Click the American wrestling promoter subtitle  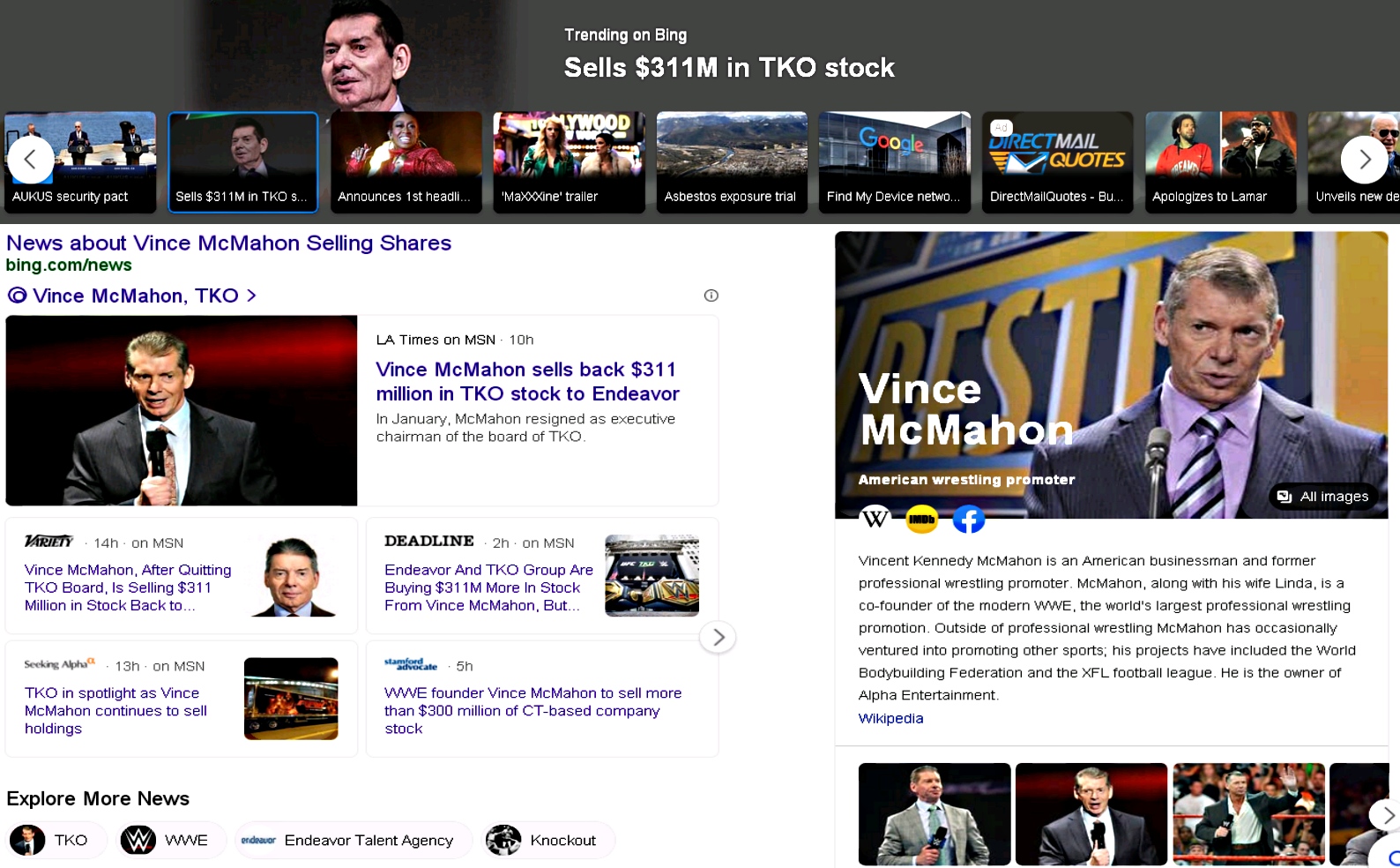click(x=966, y=480)
